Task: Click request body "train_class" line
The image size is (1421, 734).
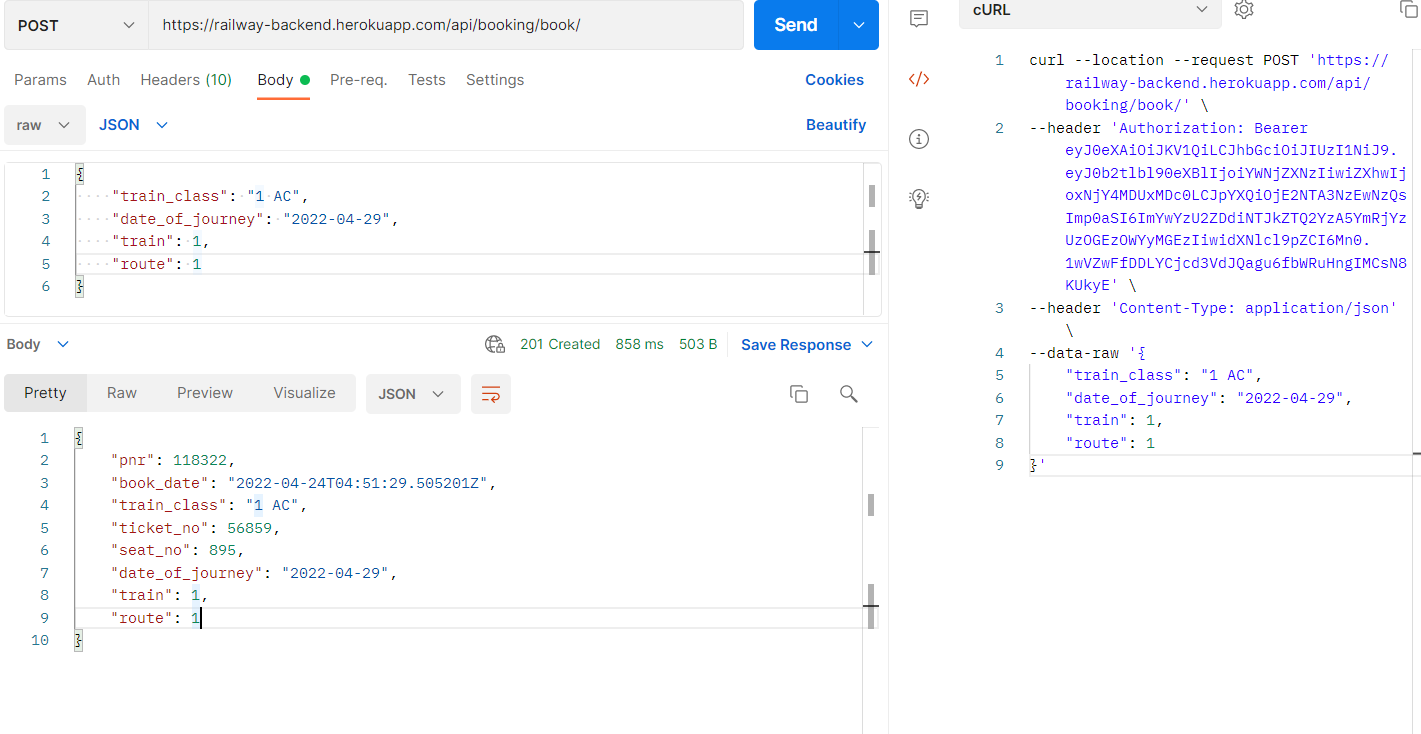Action: click(x=212, y=196)
